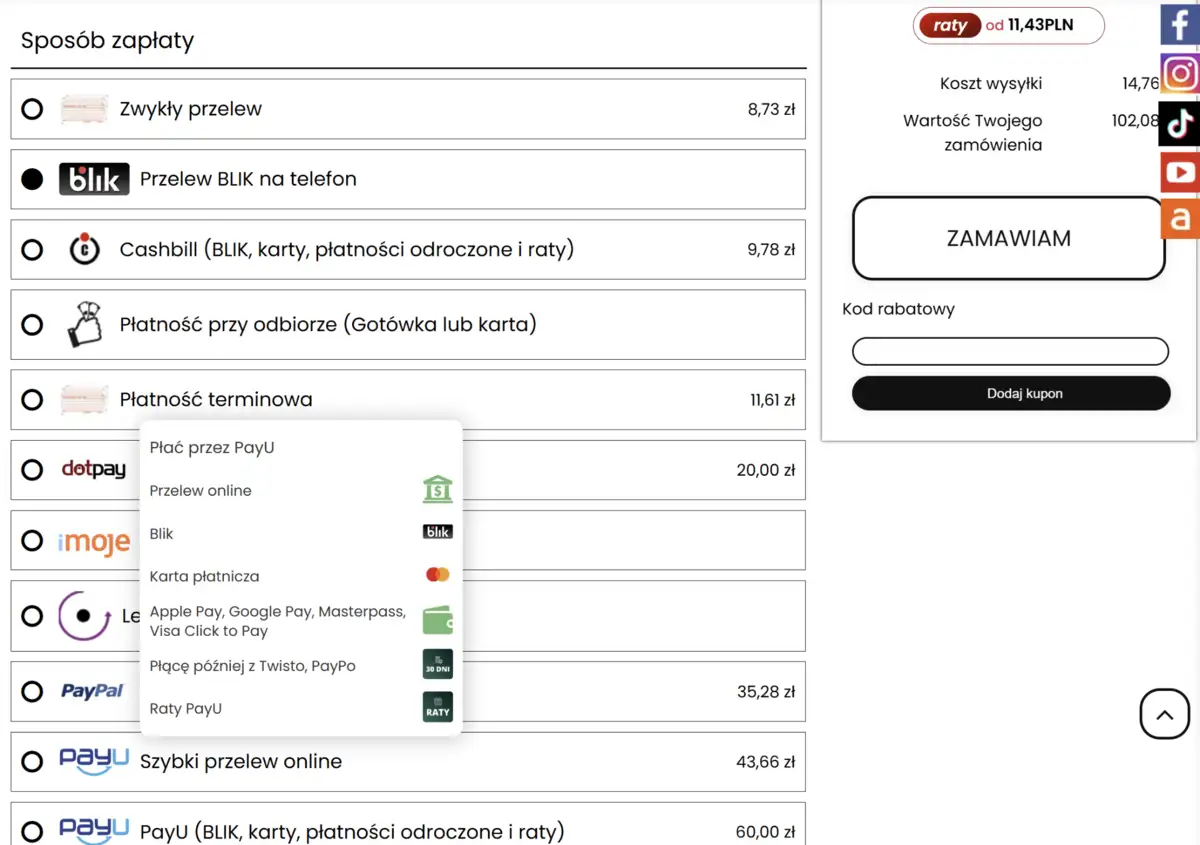Pick Blik option in PayU popup
1200x845 pixels.
point(301,533)
